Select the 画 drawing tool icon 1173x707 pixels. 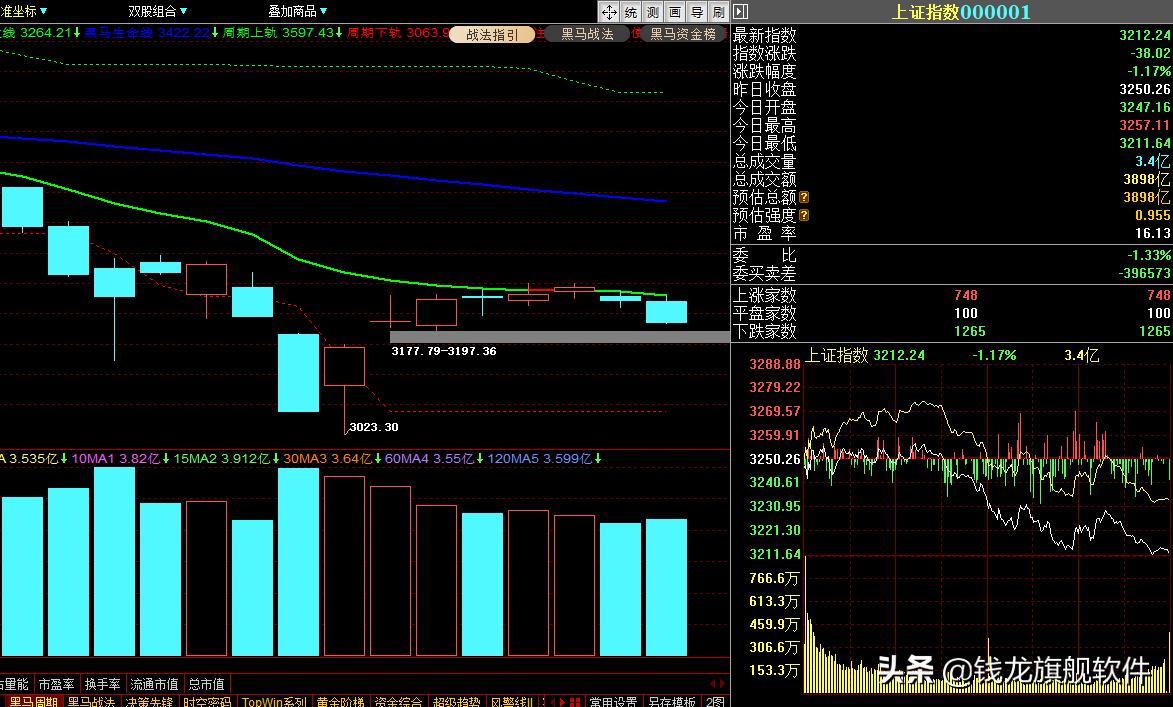[675, 12]
